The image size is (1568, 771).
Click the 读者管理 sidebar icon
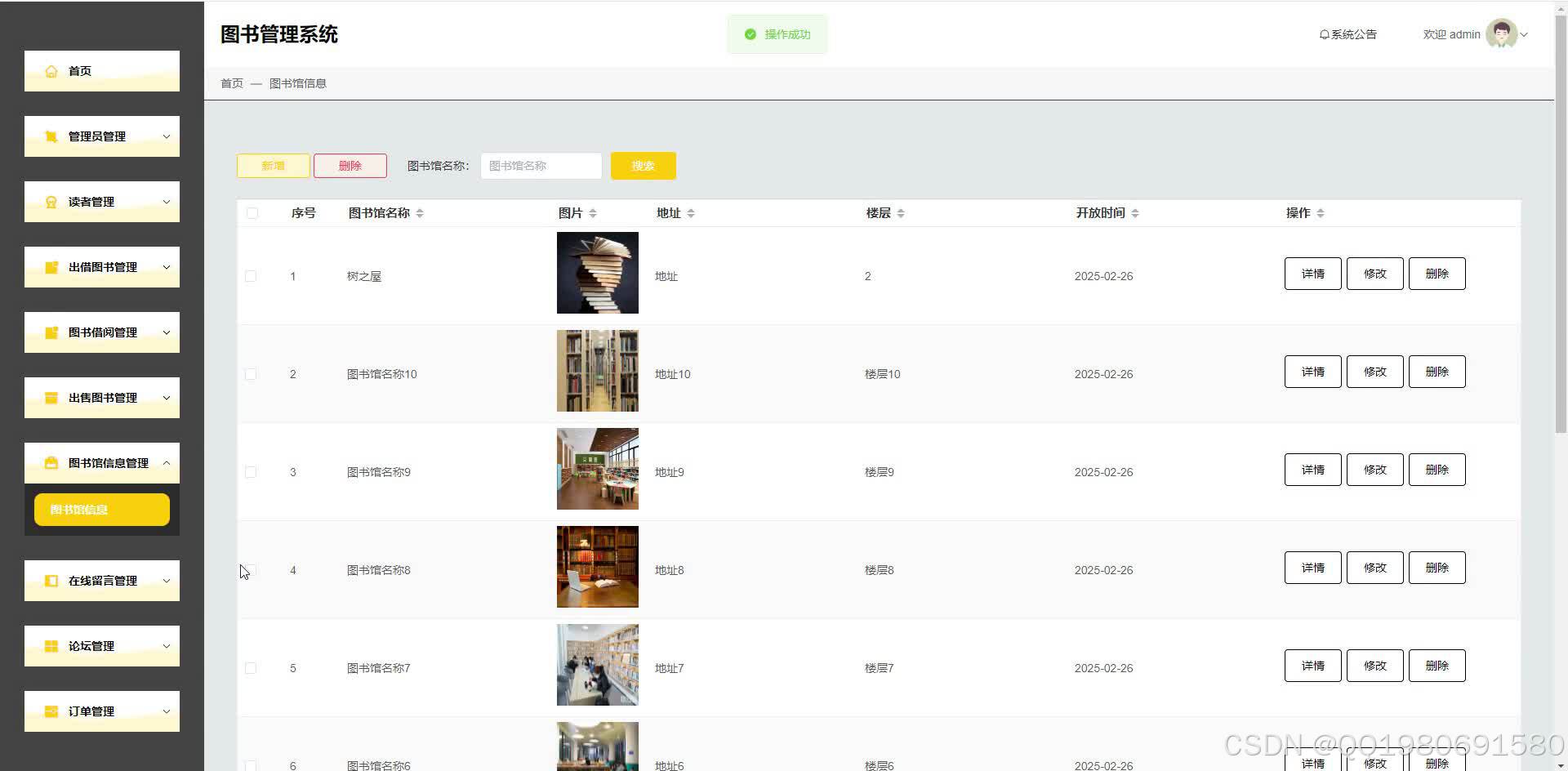51,202
